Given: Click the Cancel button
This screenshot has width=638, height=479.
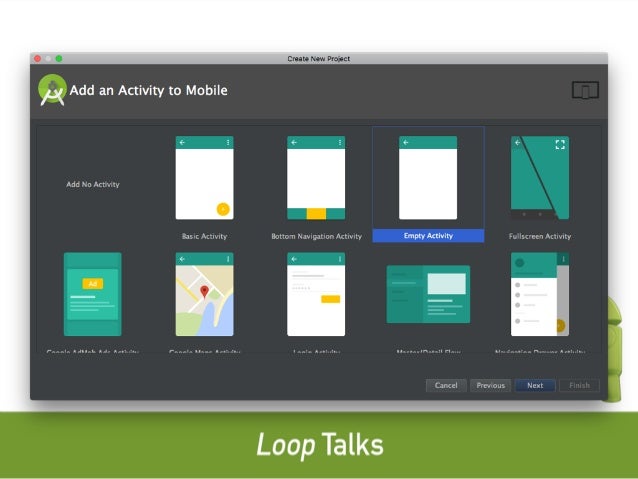Looking at the screenshot, I should pyautogui.click(x=446, y=385).
